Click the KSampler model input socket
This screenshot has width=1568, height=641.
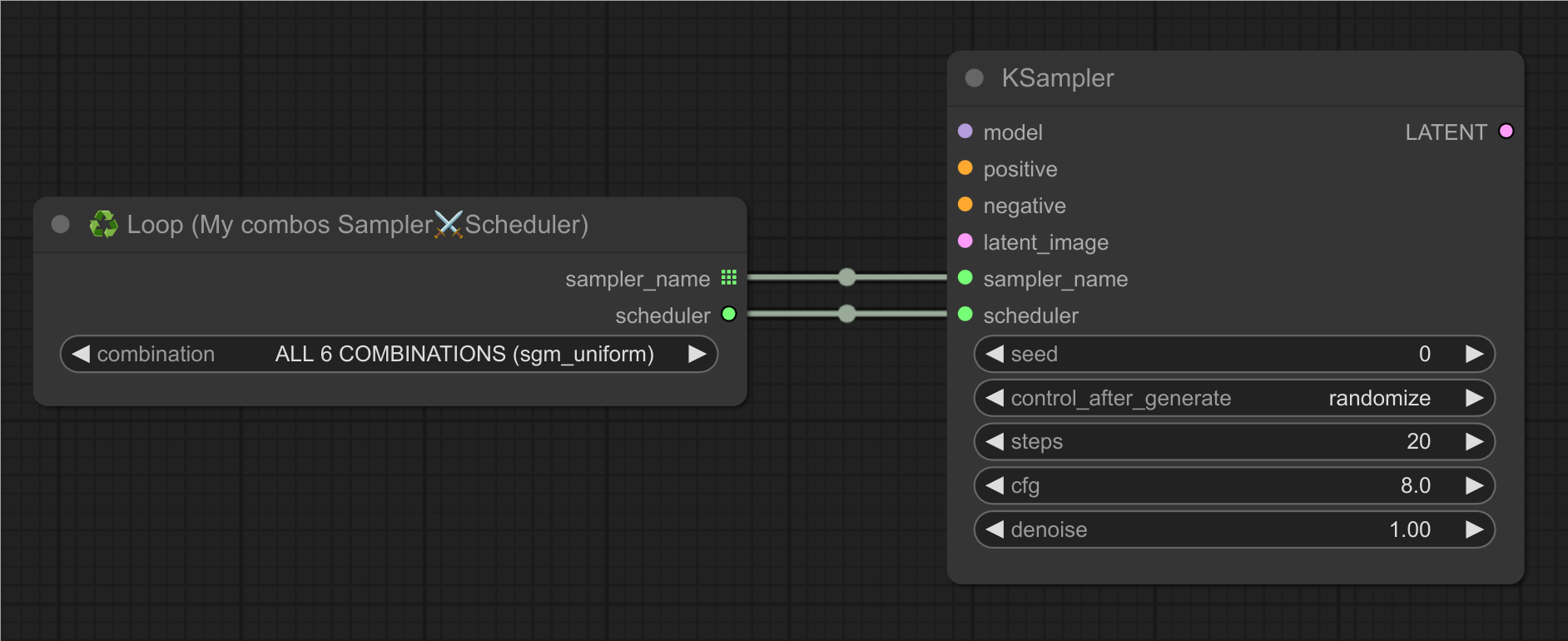965,132
